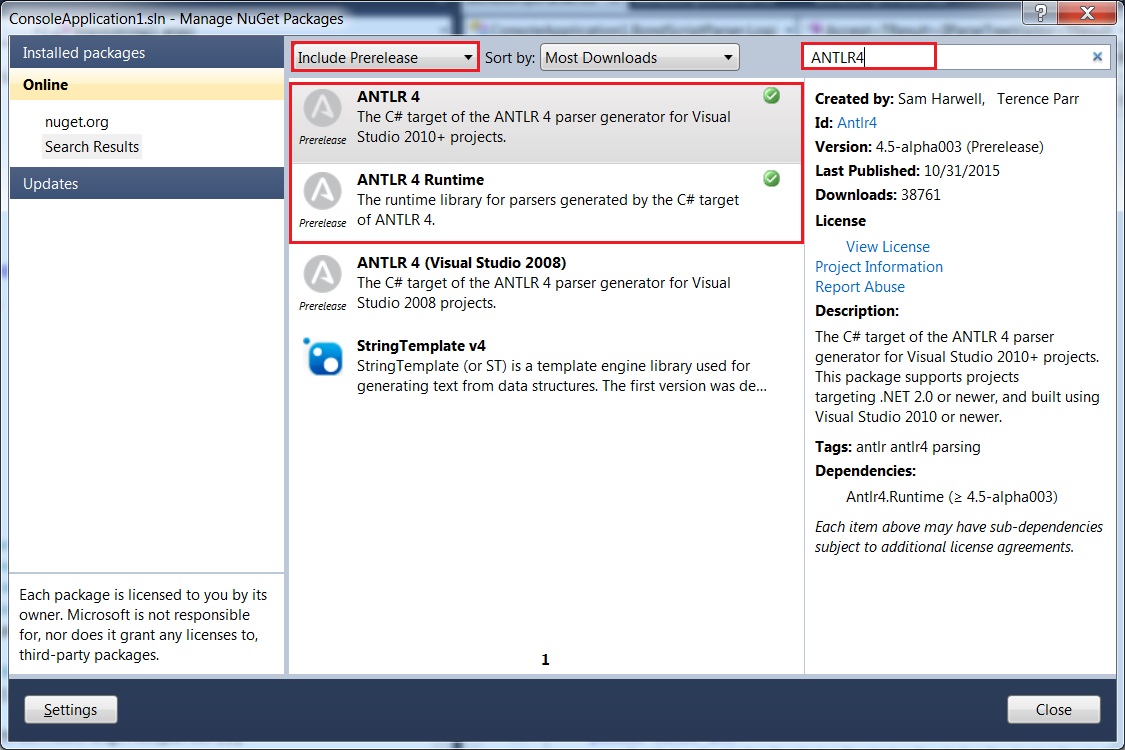The width and height of the screenshot is (1125, 750).
Task: Click the Downloads 38761 text
Action: [x=877, y=195]
